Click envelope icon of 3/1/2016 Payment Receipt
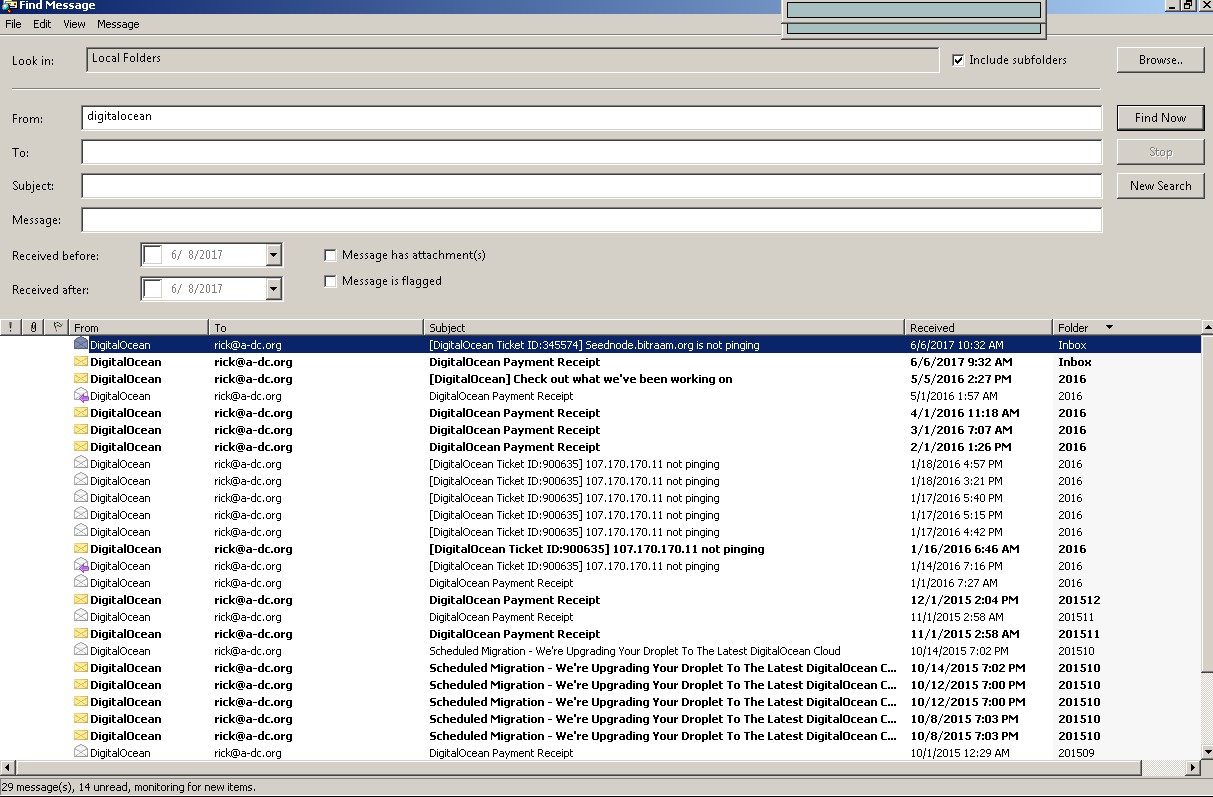 81,430
